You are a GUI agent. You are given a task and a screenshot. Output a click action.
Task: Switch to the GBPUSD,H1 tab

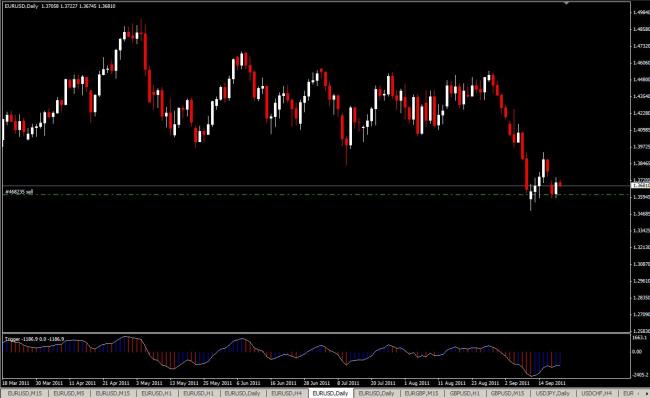click(x=464, y=393)
